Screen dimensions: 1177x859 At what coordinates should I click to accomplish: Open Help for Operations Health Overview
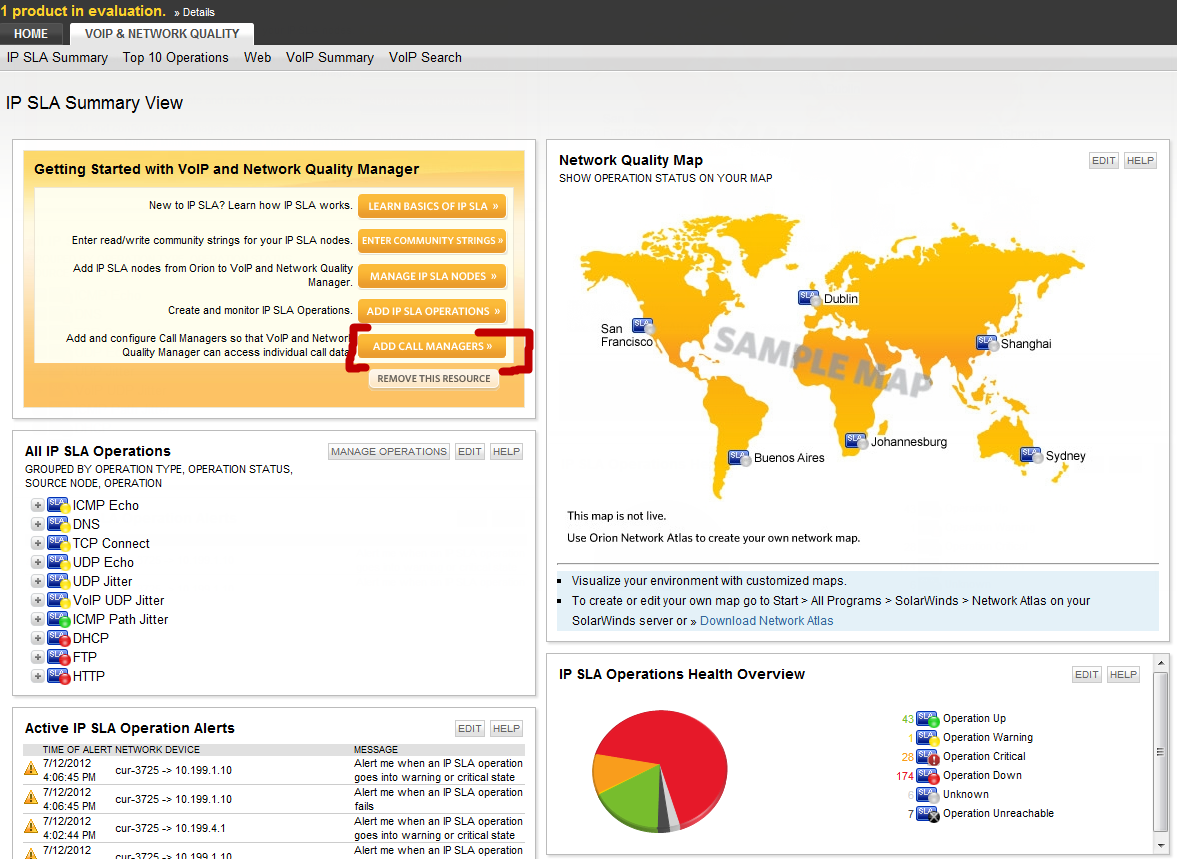tap(1123, 674)
